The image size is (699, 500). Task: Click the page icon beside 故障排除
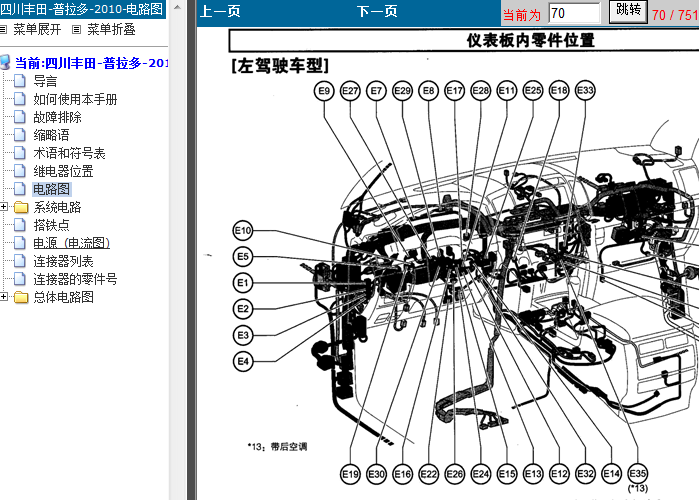[20, 117]
